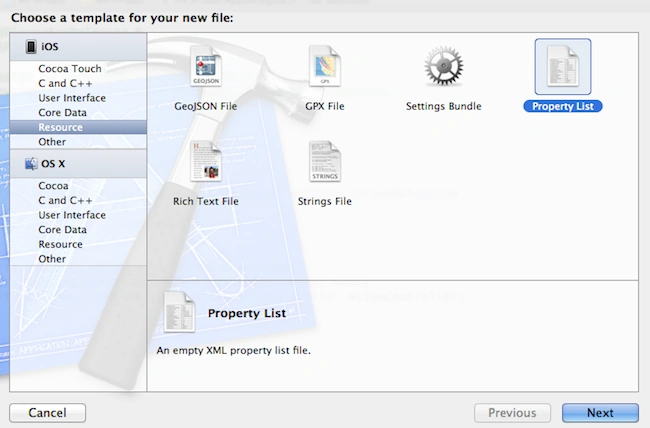Click the GeoJSON File label

click(x=206, y=106)
